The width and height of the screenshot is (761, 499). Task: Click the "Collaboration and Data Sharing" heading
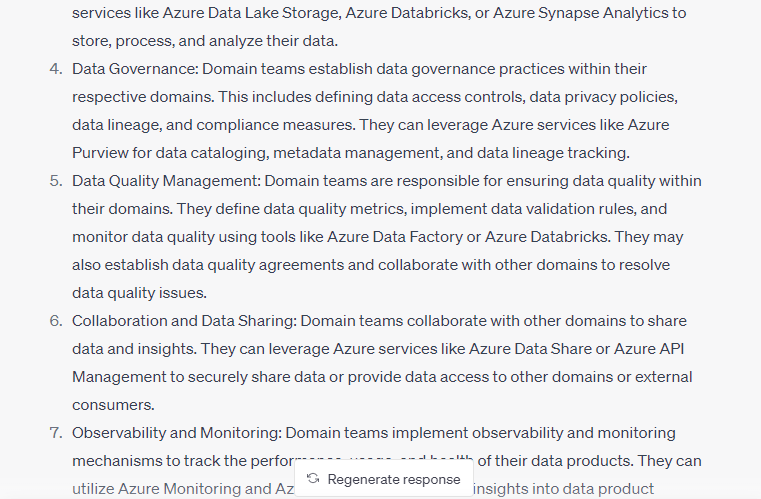click(x=183, y=321)
